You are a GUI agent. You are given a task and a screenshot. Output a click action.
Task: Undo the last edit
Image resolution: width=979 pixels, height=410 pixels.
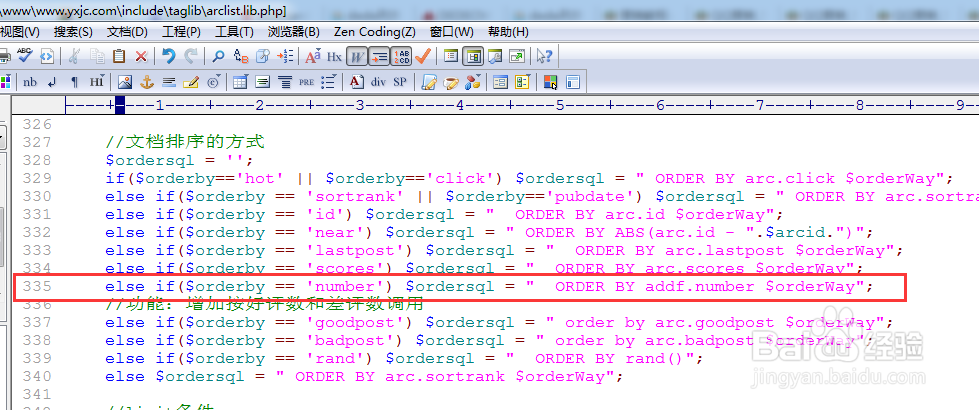coord(169,56)
